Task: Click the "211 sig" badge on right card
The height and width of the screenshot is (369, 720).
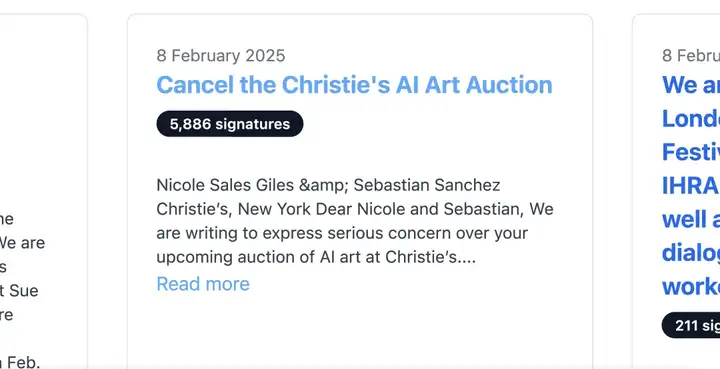Action: click(691, 325)
